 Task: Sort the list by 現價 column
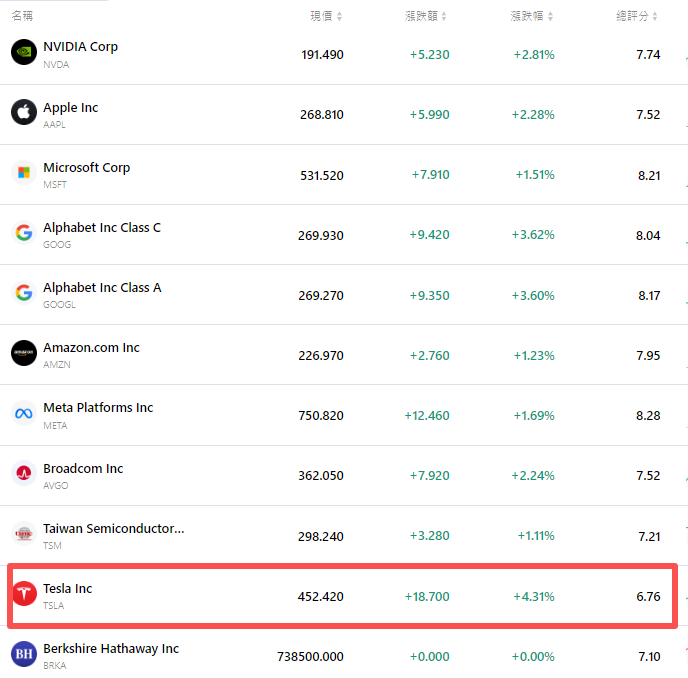pyautogui.click(x=326, y=16)
